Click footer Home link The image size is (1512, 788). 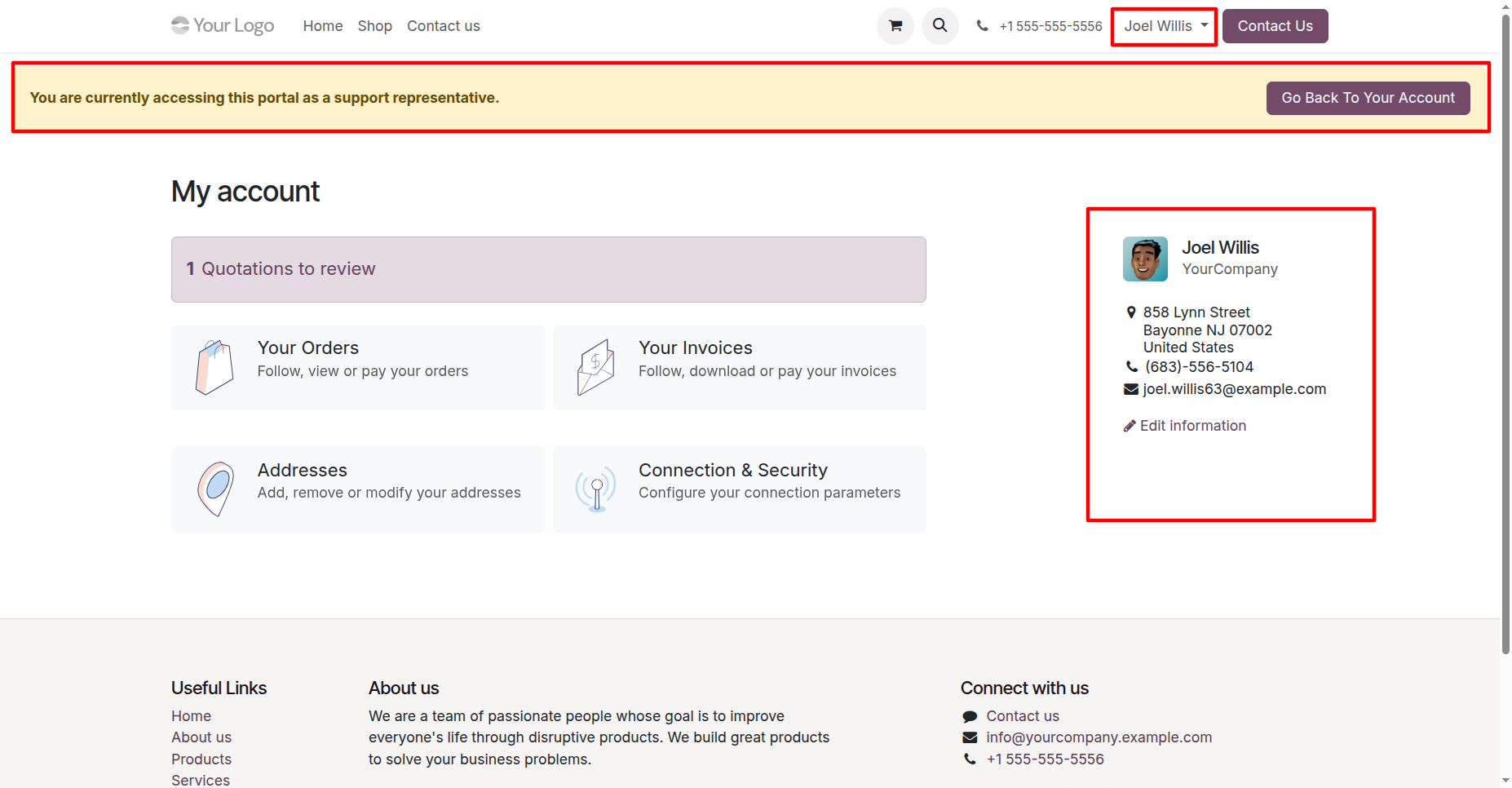coord(192,716)
